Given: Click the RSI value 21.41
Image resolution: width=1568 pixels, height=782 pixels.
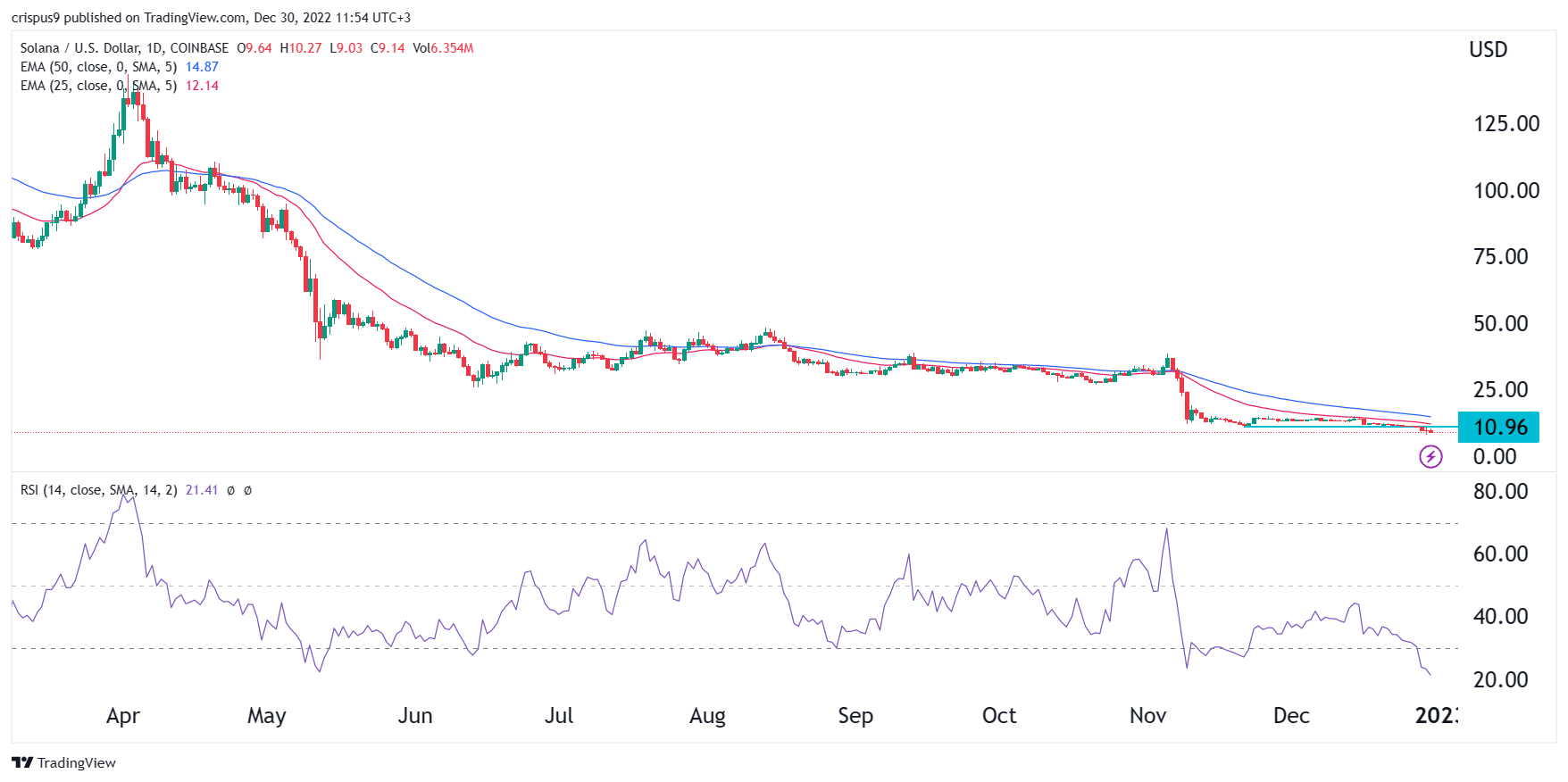Looking at the screenshot, I should point(202,490).
